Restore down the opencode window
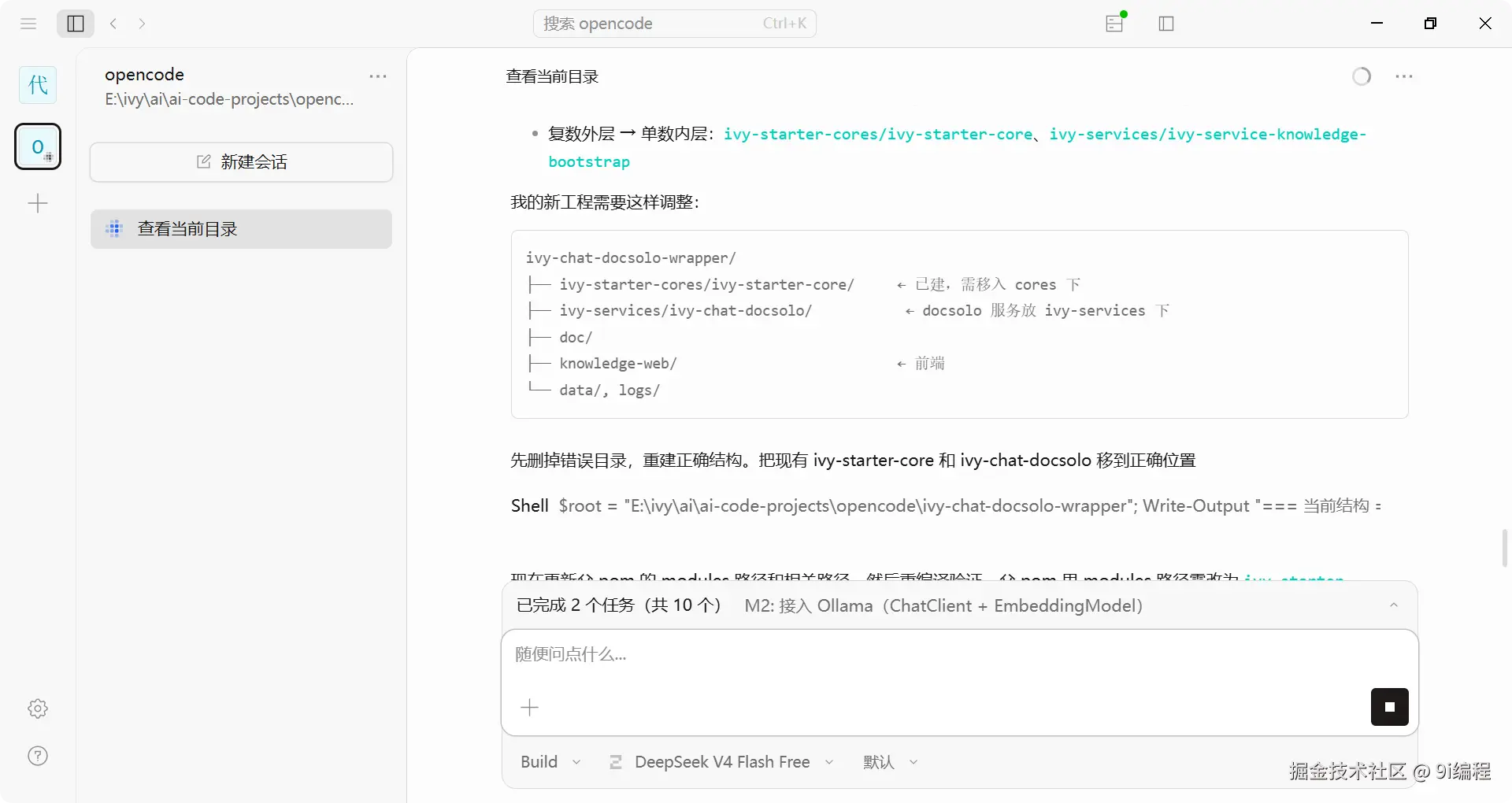Screen dimensions: 1512x803 pos(1431,24)
